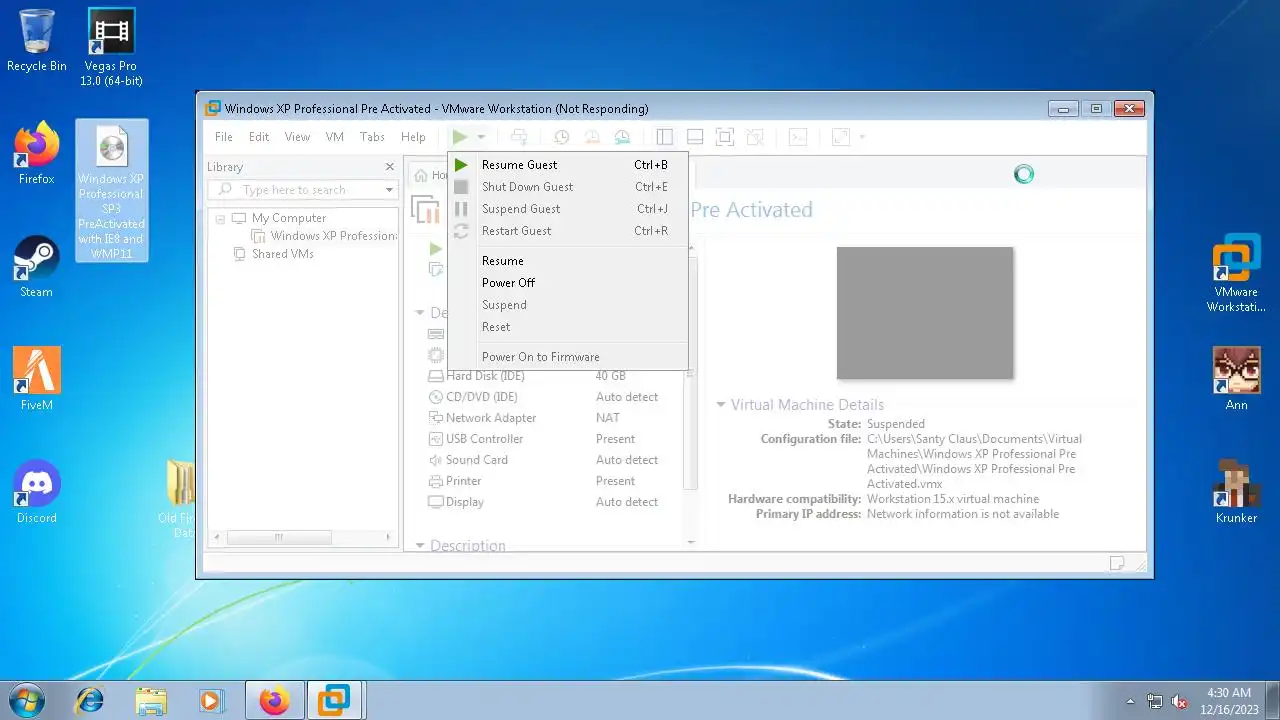Screen dimensions: 1280x720
Task: Collapse the Description section
Action: (x=420, y=546)
